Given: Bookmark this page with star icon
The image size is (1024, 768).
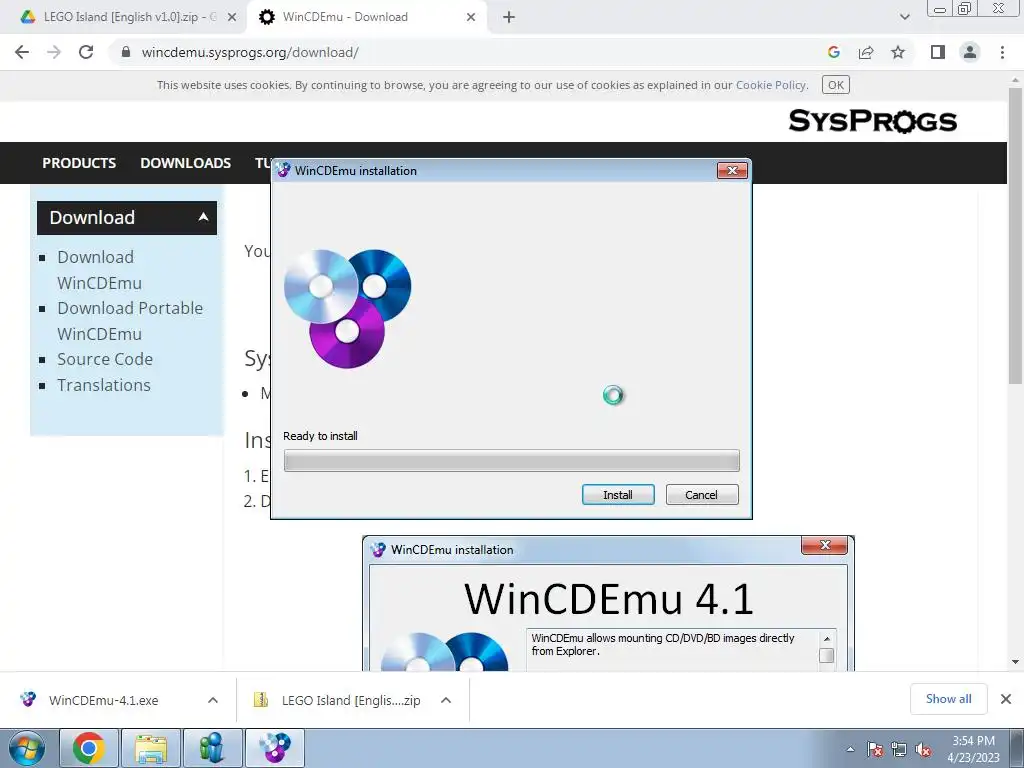Looking at the screenshot, I should click(898, 52).
